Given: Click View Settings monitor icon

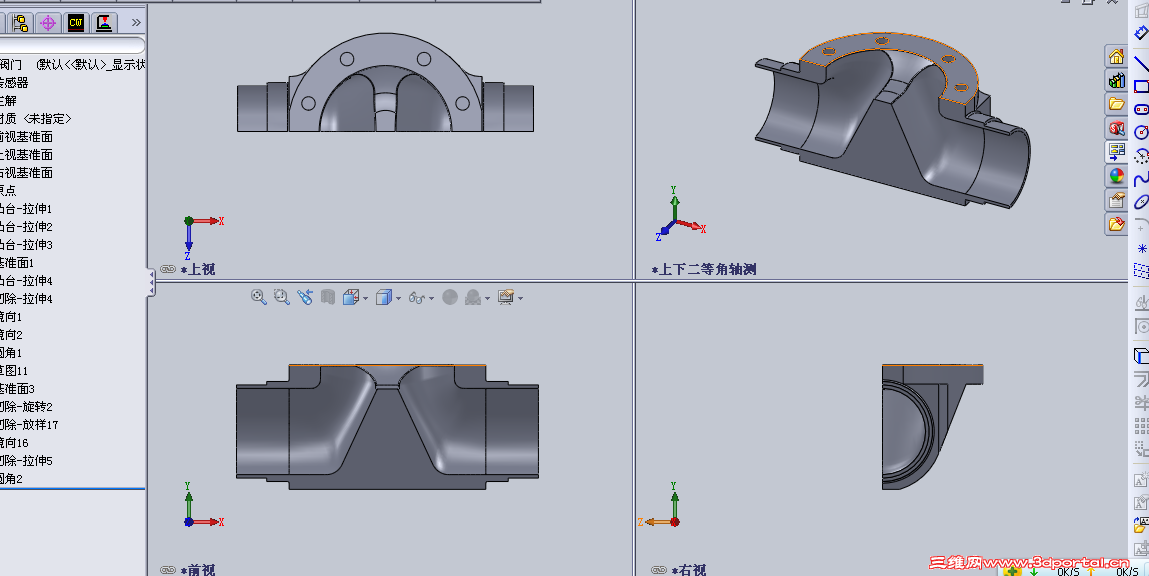Looking at the screenshot, I should click(x=506, y=297).
